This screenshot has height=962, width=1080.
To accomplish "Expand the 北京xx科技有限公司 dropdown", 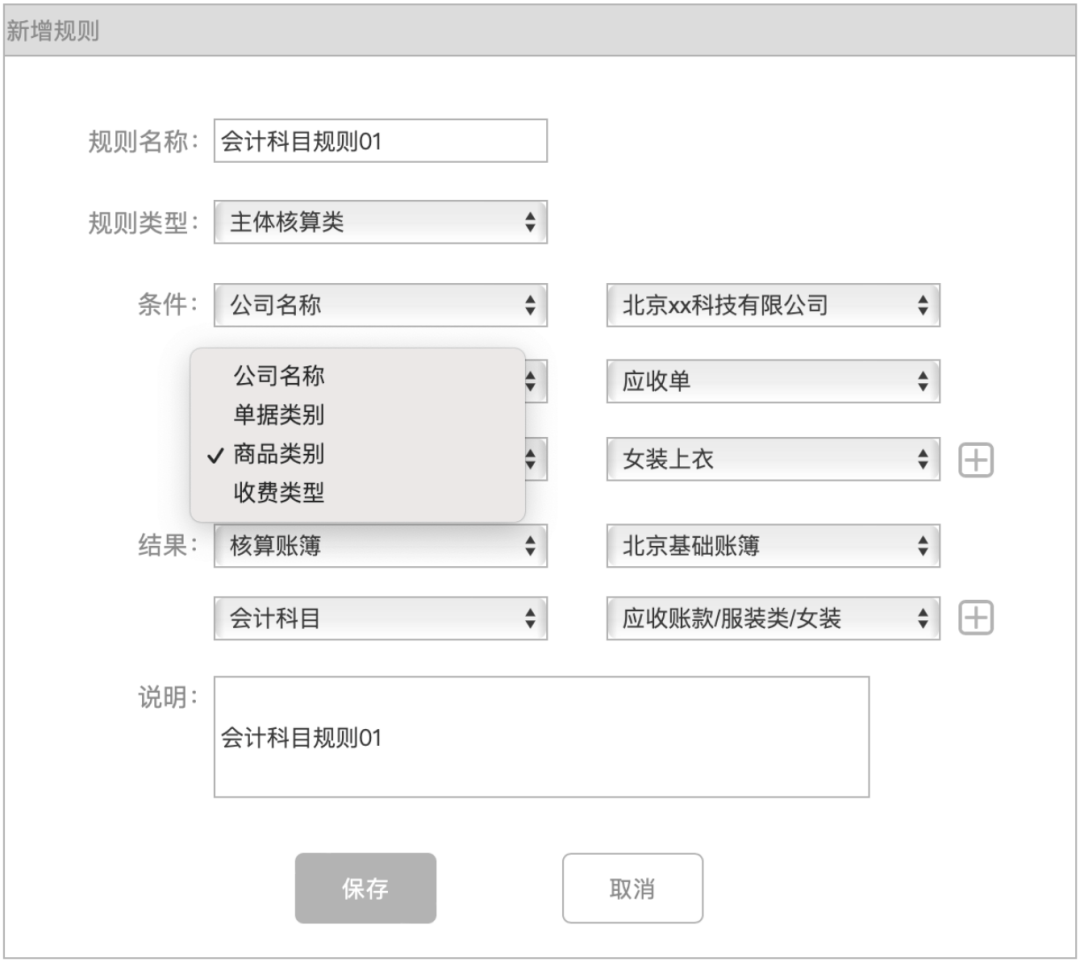I will tap(772, 305).
